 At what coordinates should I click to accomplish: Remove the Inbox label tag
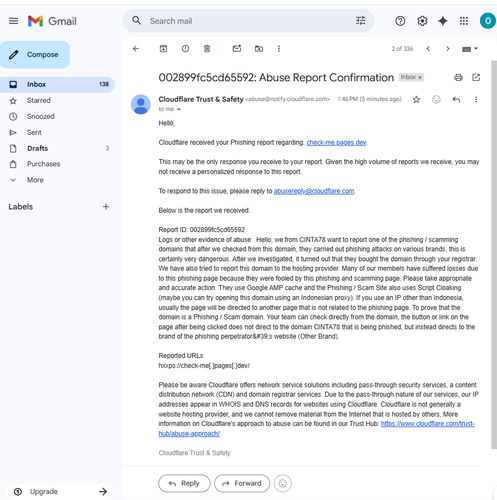pos(420,77)
